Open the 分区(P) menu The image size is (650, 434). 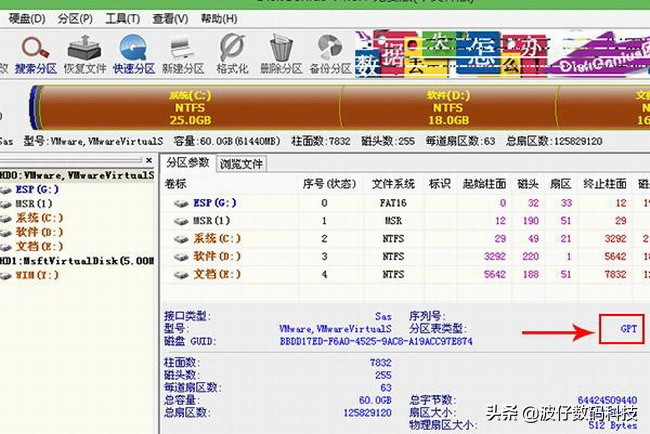coord(75,19)
